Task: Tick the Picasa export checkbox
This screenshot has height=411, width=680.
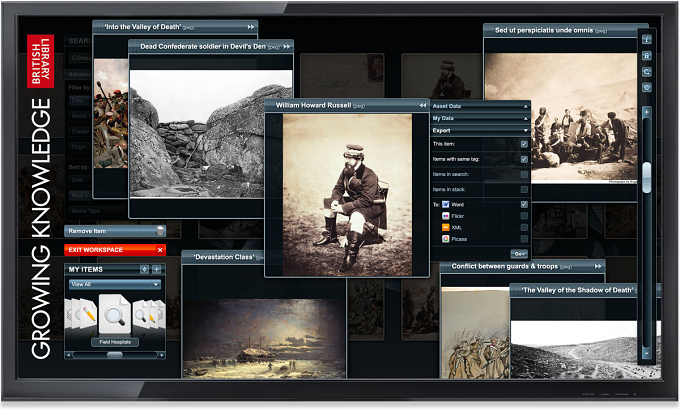Action: pyautogui.click(x=524, y=239)
